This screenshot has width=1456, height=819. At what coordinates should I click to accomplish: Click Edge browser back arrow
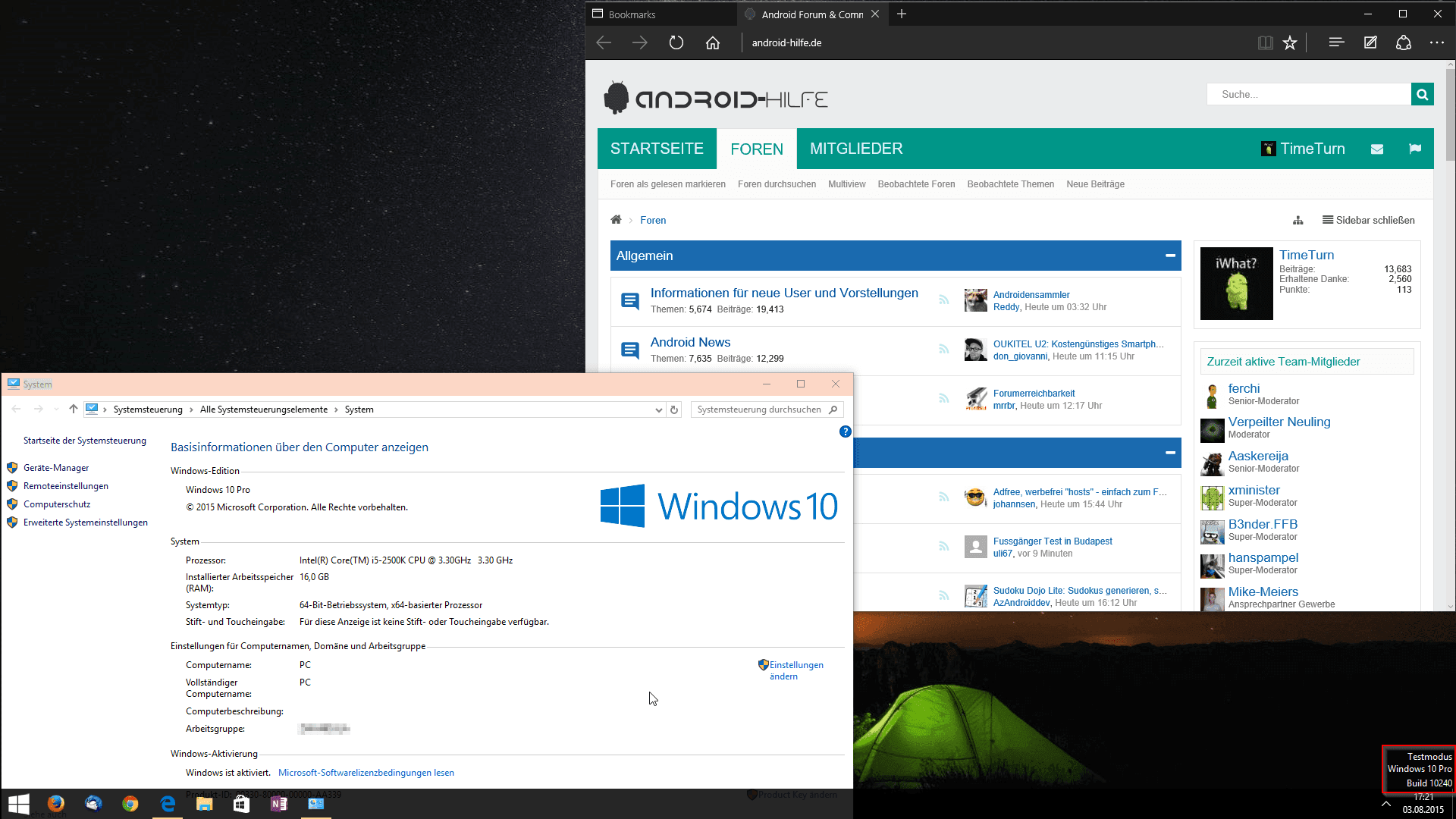(604, 42)
